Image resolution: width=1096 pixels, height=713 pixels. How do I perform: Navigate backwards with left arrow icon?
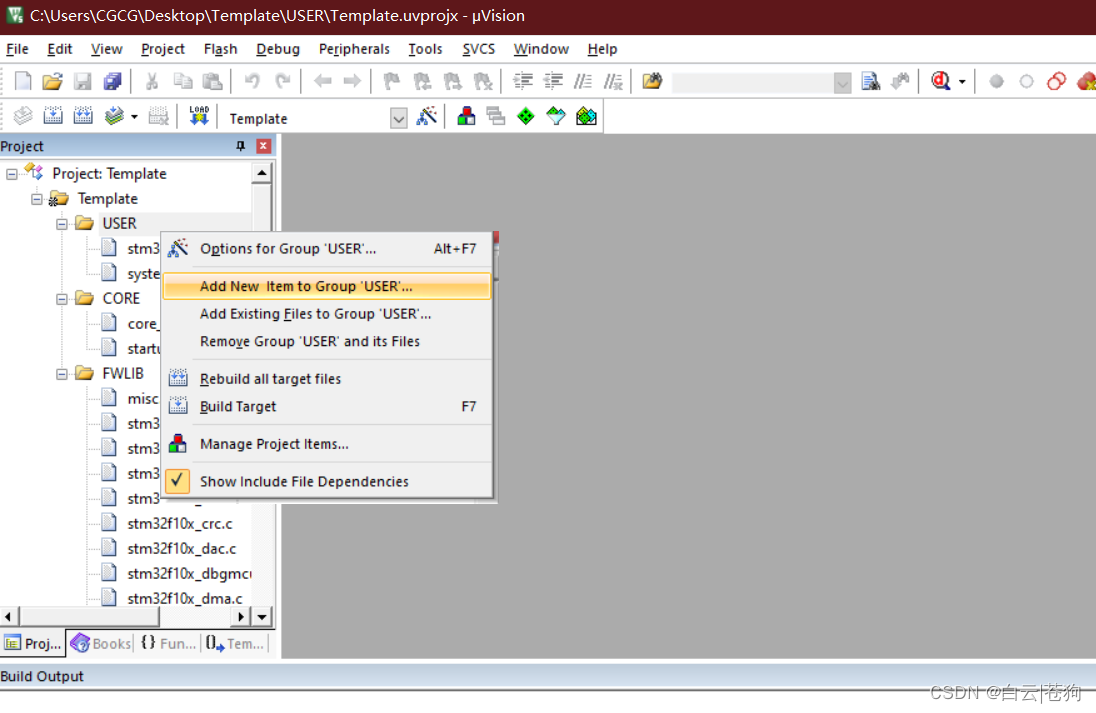pos(322,81)
